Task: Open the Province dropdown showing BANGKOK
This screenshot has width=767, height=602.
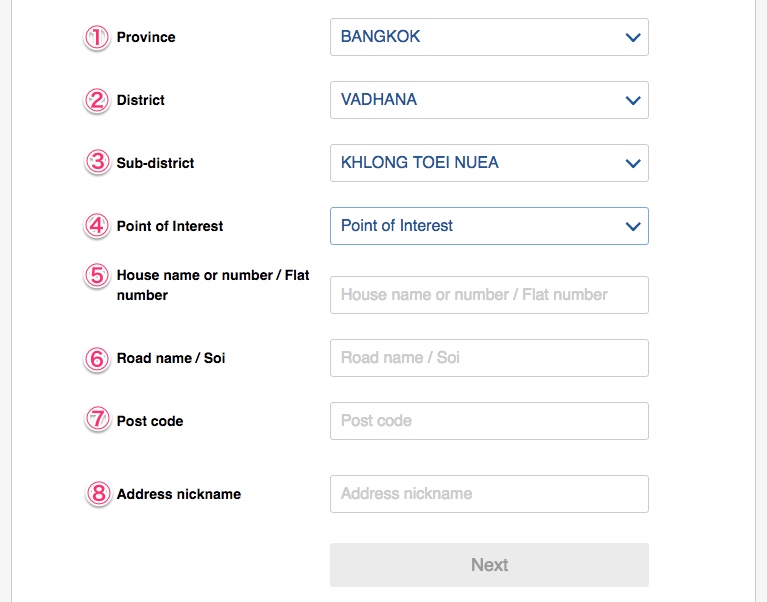Action: (x=489, y=37)
